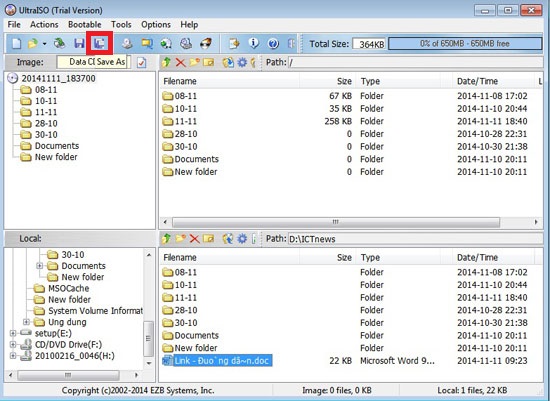Click the Local tree scroll down arrow
Screen dimensions: 550x401
pos(149,363)
